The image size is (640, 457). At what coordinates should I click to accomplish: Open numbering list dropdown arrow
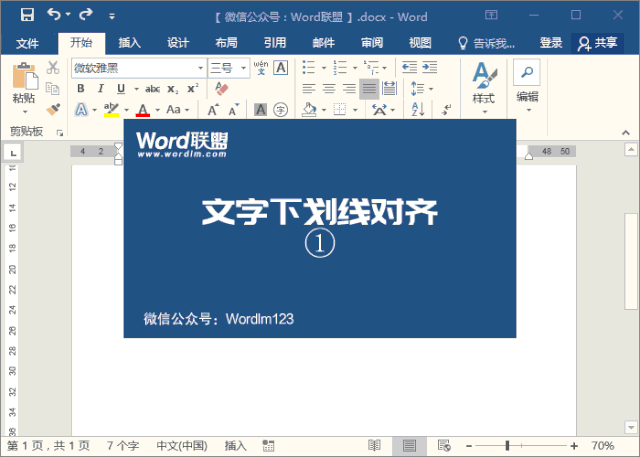[355, 68]
